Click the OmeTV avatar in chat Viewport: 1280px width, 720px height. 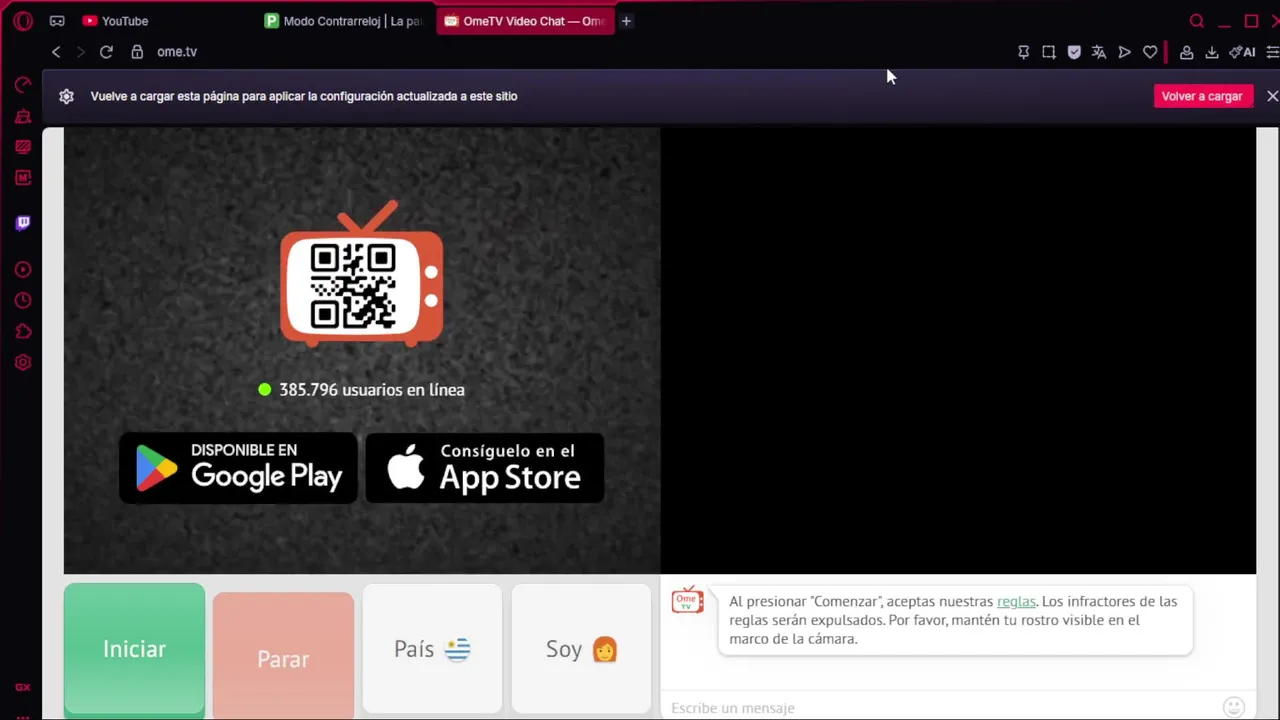pos(687,600)
